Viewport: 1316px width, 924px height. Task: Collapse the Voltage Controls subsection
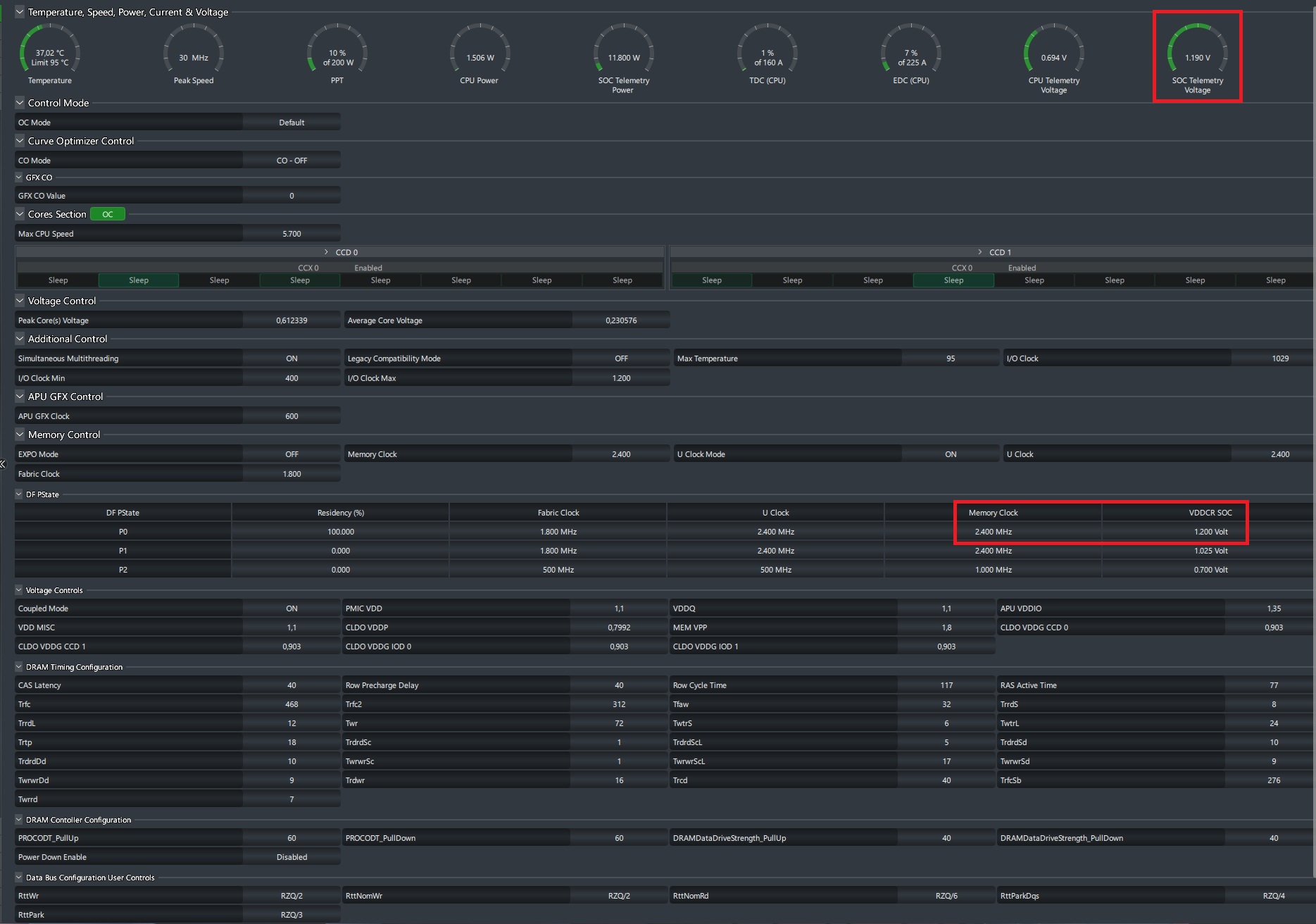pyautogui.click(x=19, y=590)
